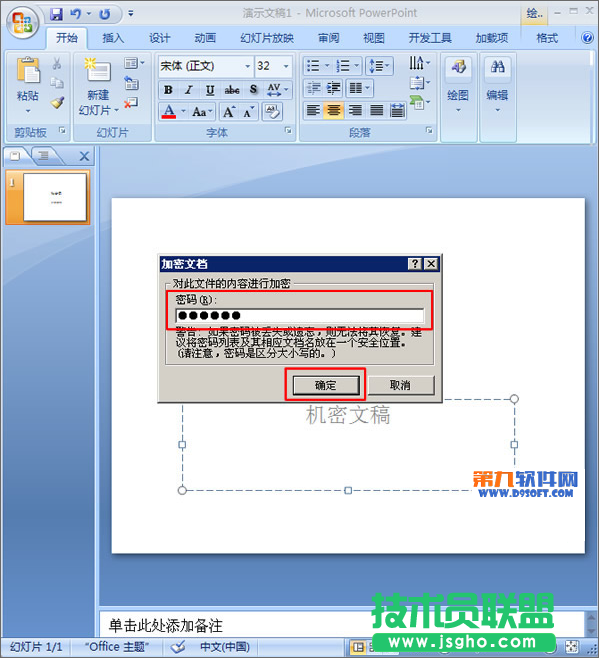This screenshot has height=658, width=599.
Task: Open the columns dropdown
Action: click(359, 88)
